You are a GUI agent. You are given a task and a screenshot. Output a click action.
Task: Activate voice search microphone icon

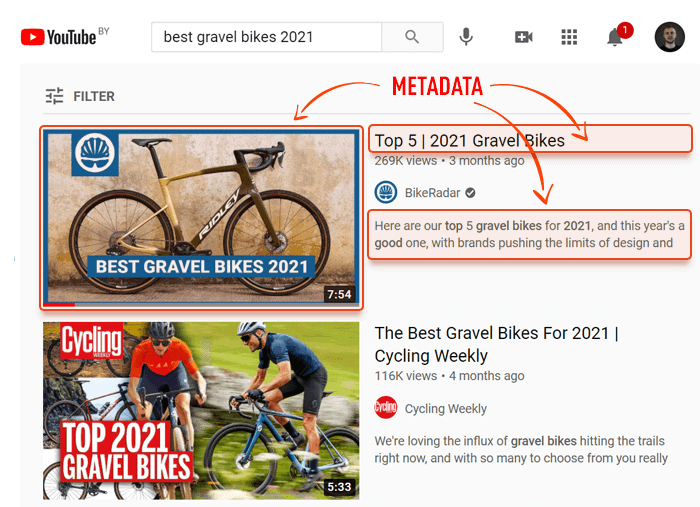point(466,37)
